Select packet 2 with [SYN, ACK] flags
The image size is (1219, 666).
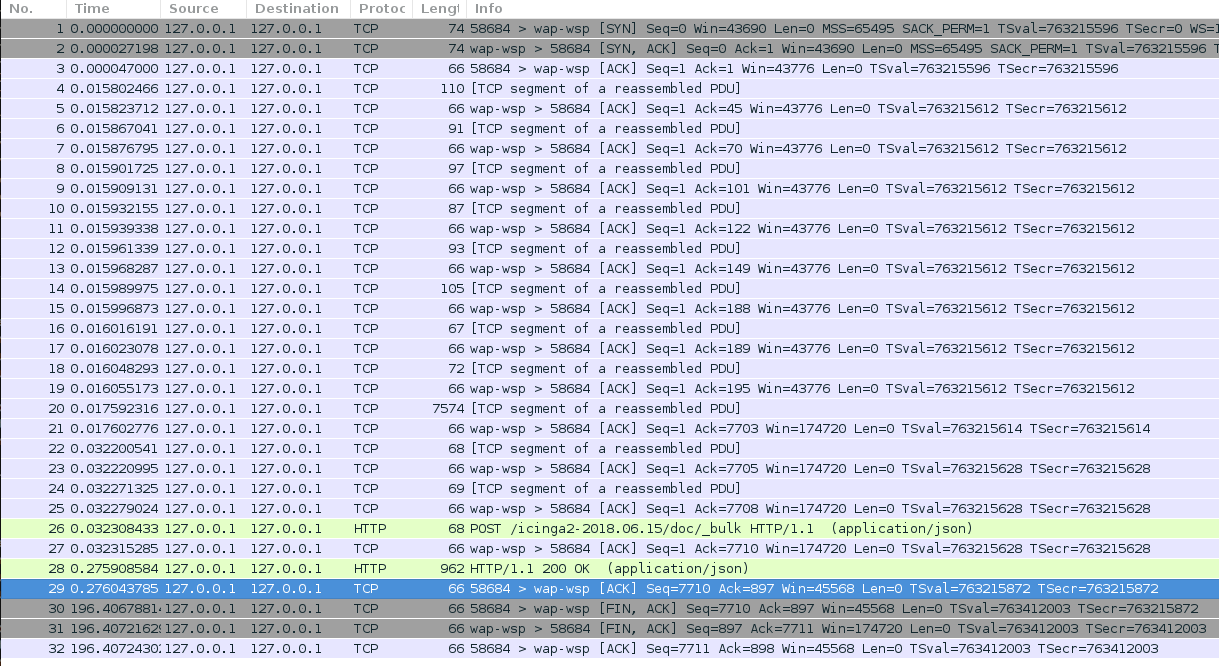pos(609,48)
